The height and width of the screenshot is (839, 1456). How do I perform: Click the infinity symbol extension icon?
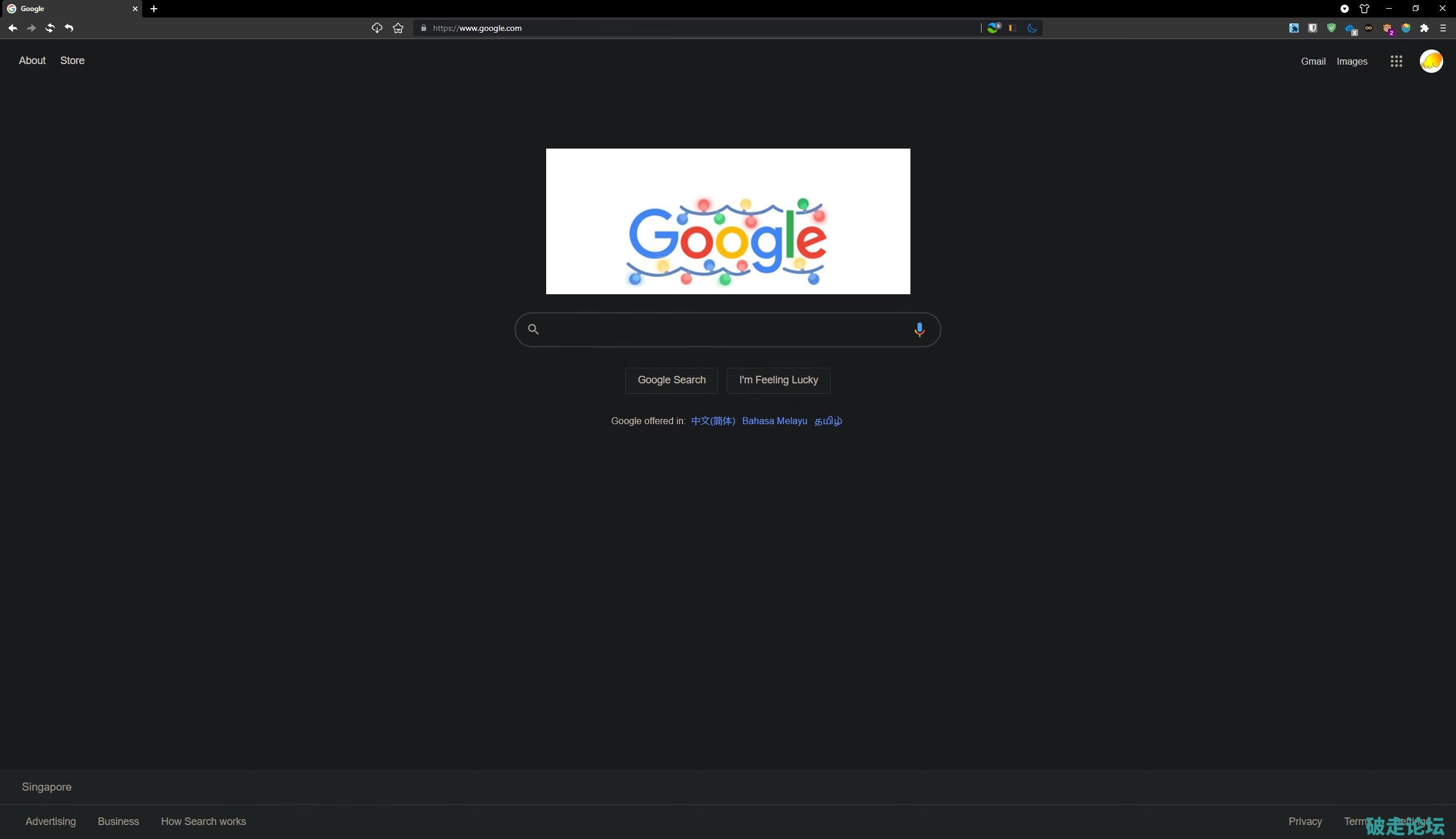1369,28
